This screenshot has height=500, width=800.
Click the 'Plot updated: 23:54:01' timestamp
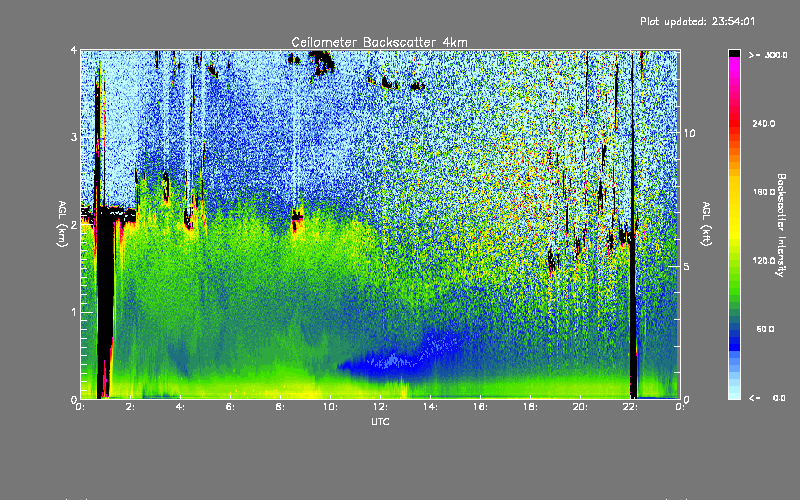697,21
